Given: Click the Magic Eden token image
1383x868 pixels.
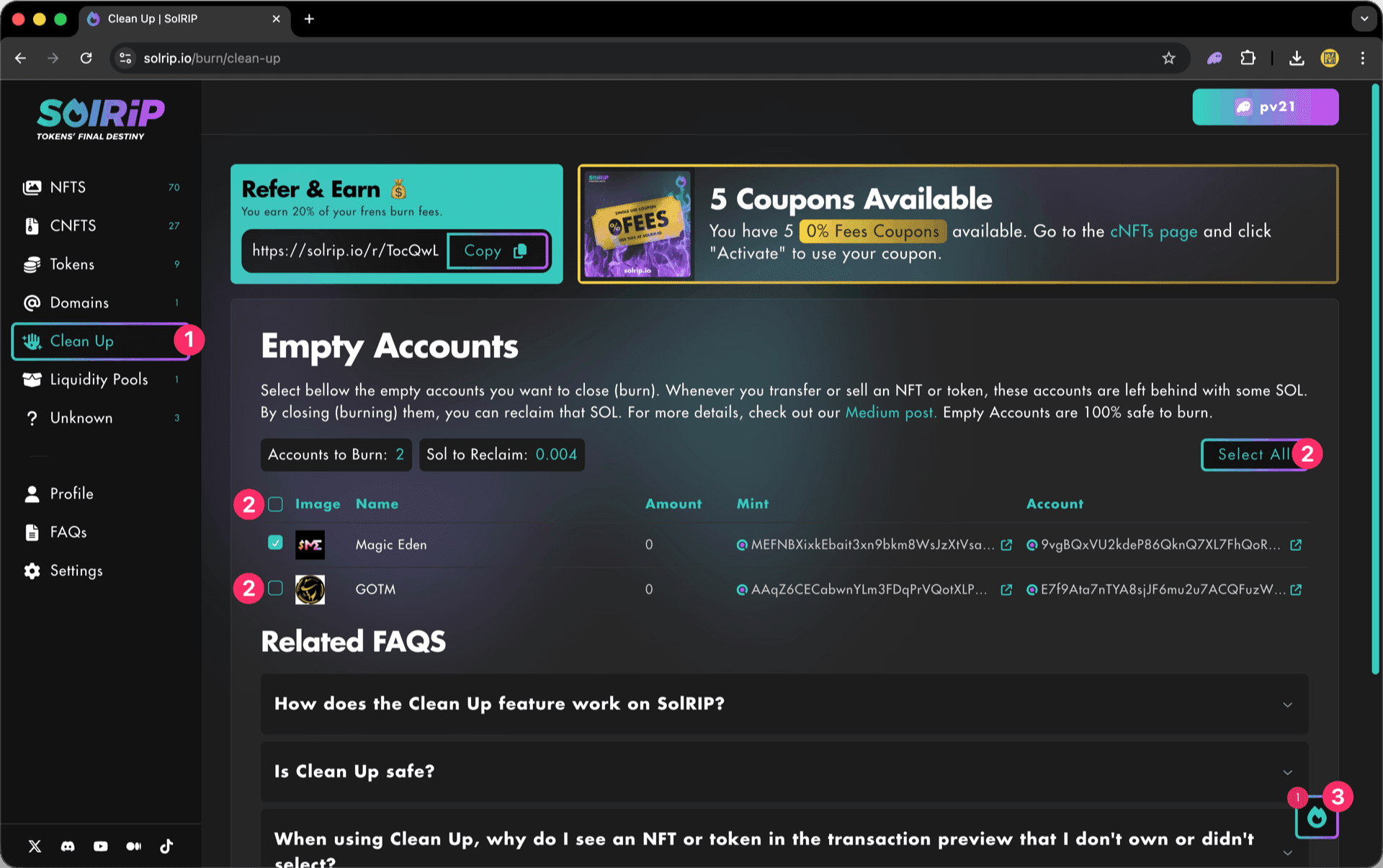Looking at the screenshot, I should pyautogui.click(x=310, y=545).
